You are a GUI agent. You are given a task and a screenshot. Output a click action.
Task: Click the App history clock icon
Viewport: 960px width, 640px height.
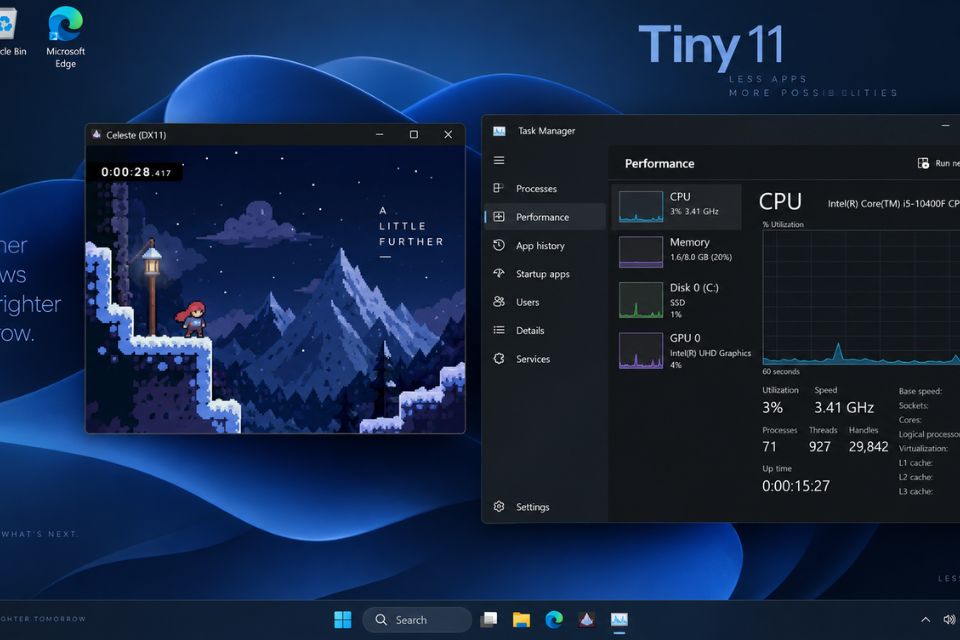pos(499,245)
